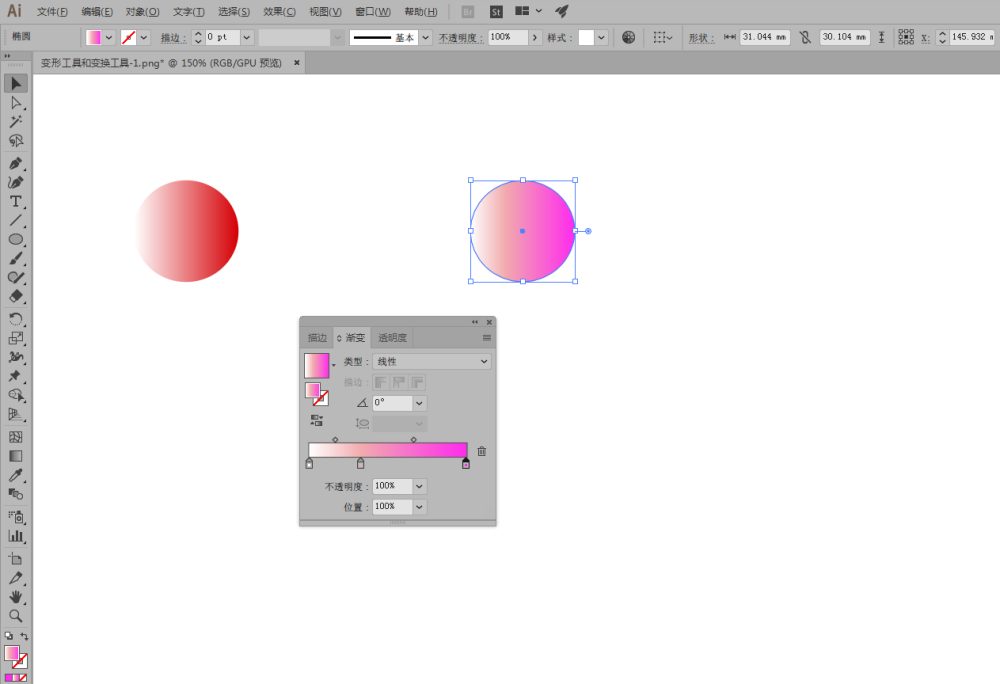
Task: Select the Eyedropper tool
Action: (16, 476)
